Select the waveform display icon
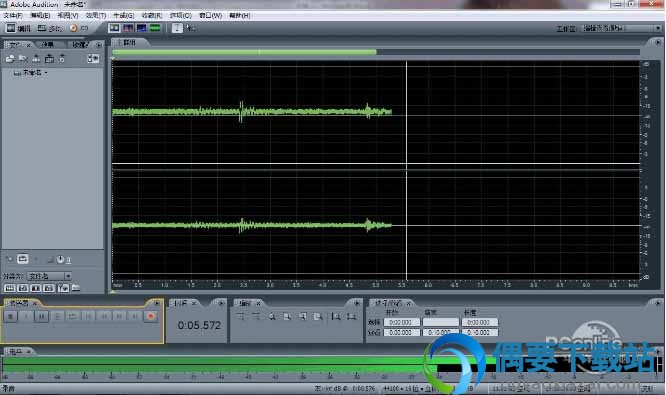The height and width of the screenshot is (395, 666). (114, 28)
